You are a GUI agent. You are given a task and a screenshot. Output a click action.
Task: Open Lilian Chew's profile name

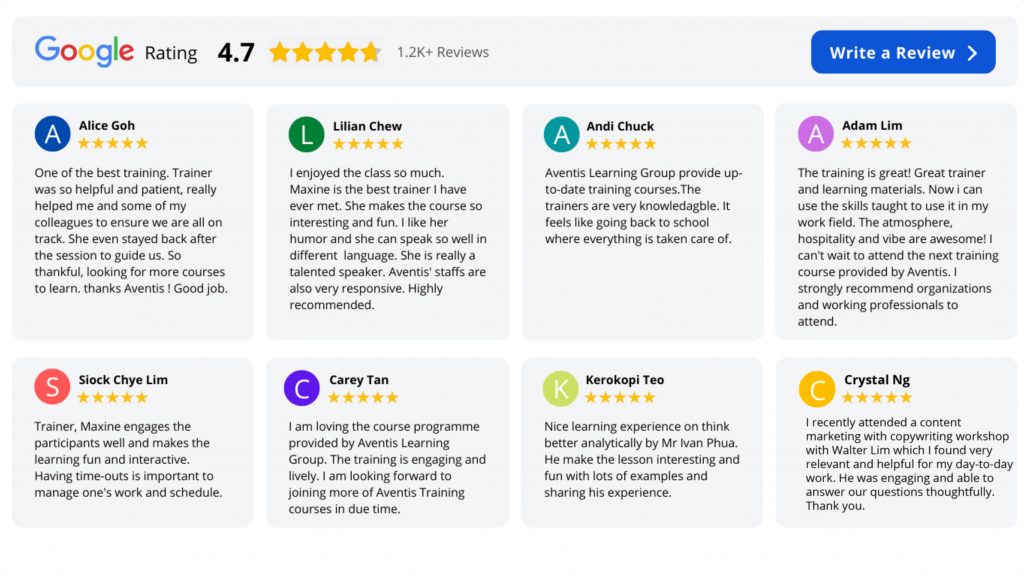pos(367,126)
